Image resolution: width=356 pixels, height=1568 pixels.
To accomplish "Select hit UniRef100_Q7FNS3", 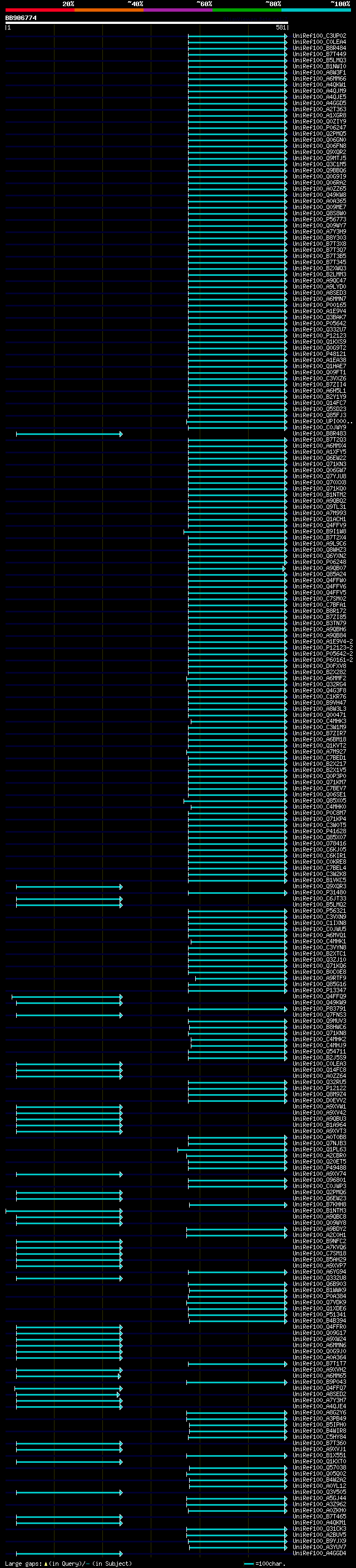I will pyautogui.click(x=319, y=1015).
